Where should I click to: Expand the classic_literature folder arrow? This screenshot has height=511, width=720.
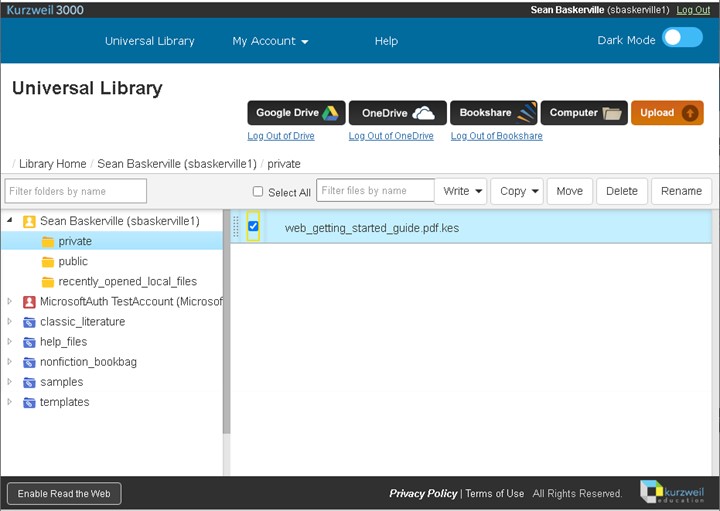coord(10,321)
